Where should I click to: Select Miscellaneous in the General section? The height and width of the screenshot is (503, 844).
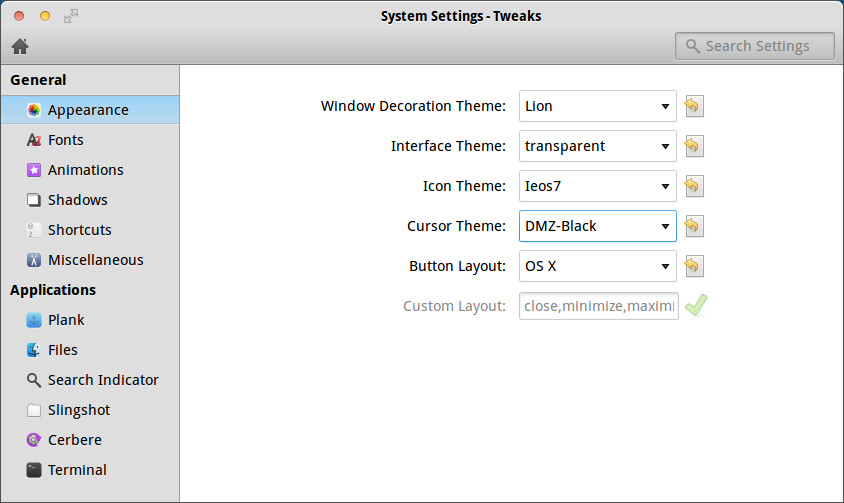pyautogui.click(x=95, y=260)
